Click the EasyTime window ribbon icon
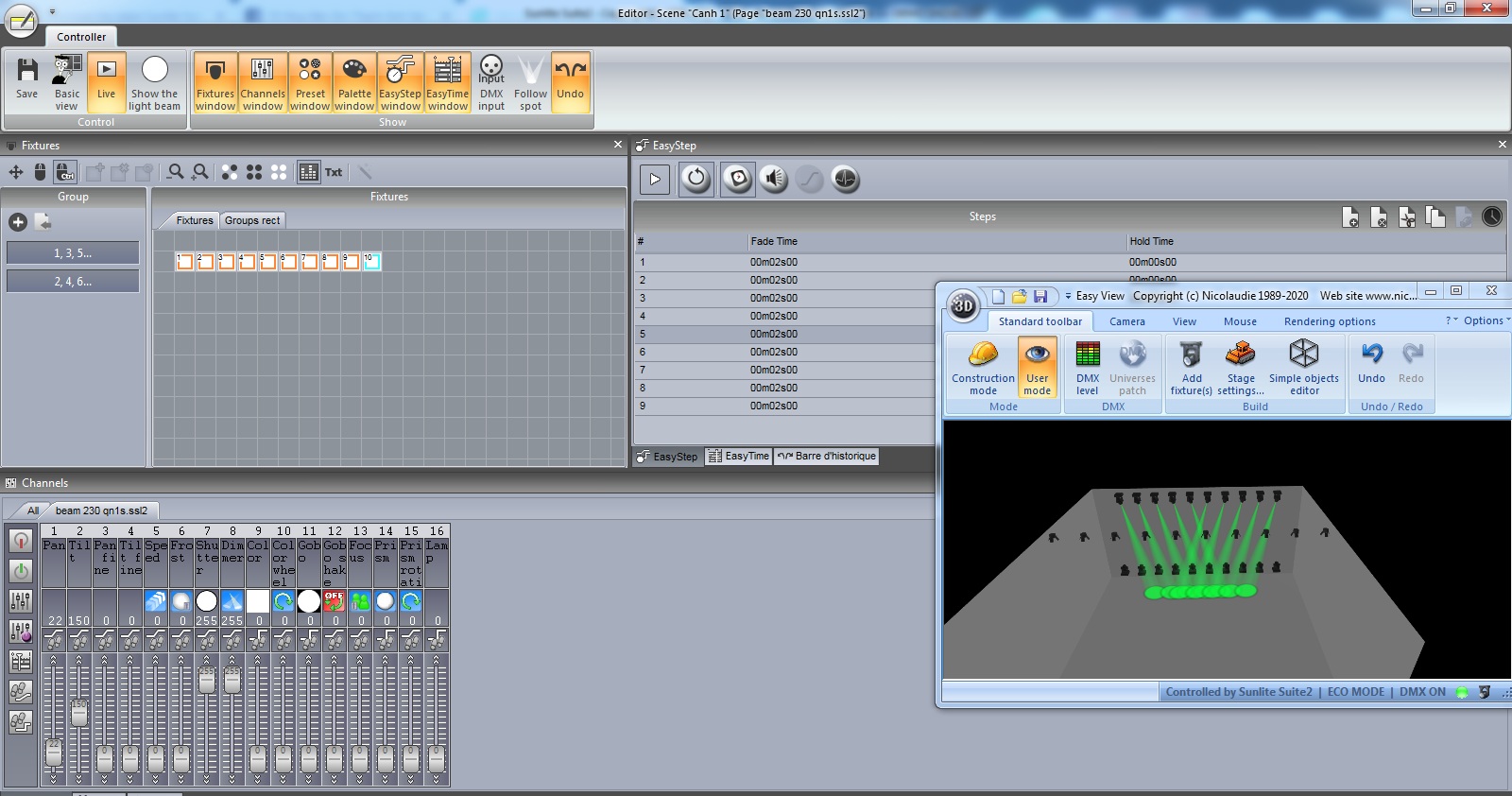The image size is (1512, 796). (447, 83)
